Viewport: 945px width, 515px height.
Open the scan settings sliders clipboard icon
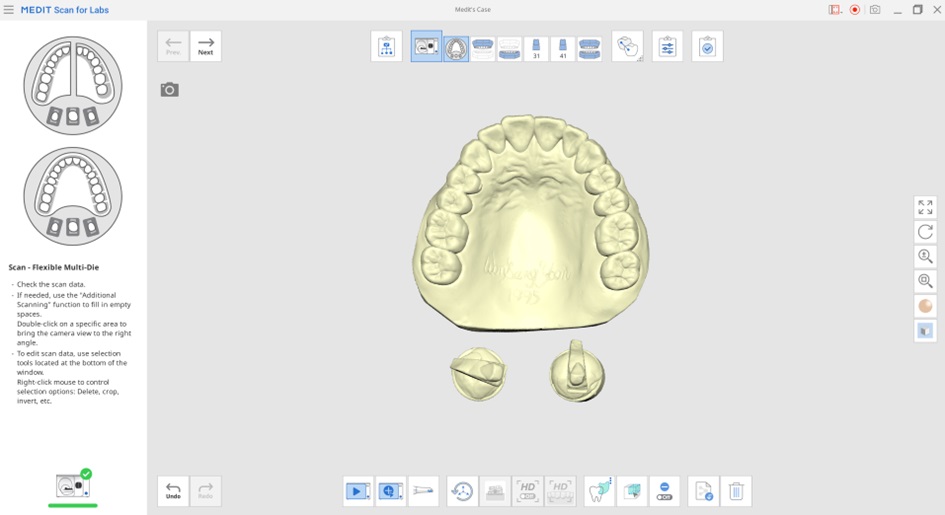pos(667,46)
